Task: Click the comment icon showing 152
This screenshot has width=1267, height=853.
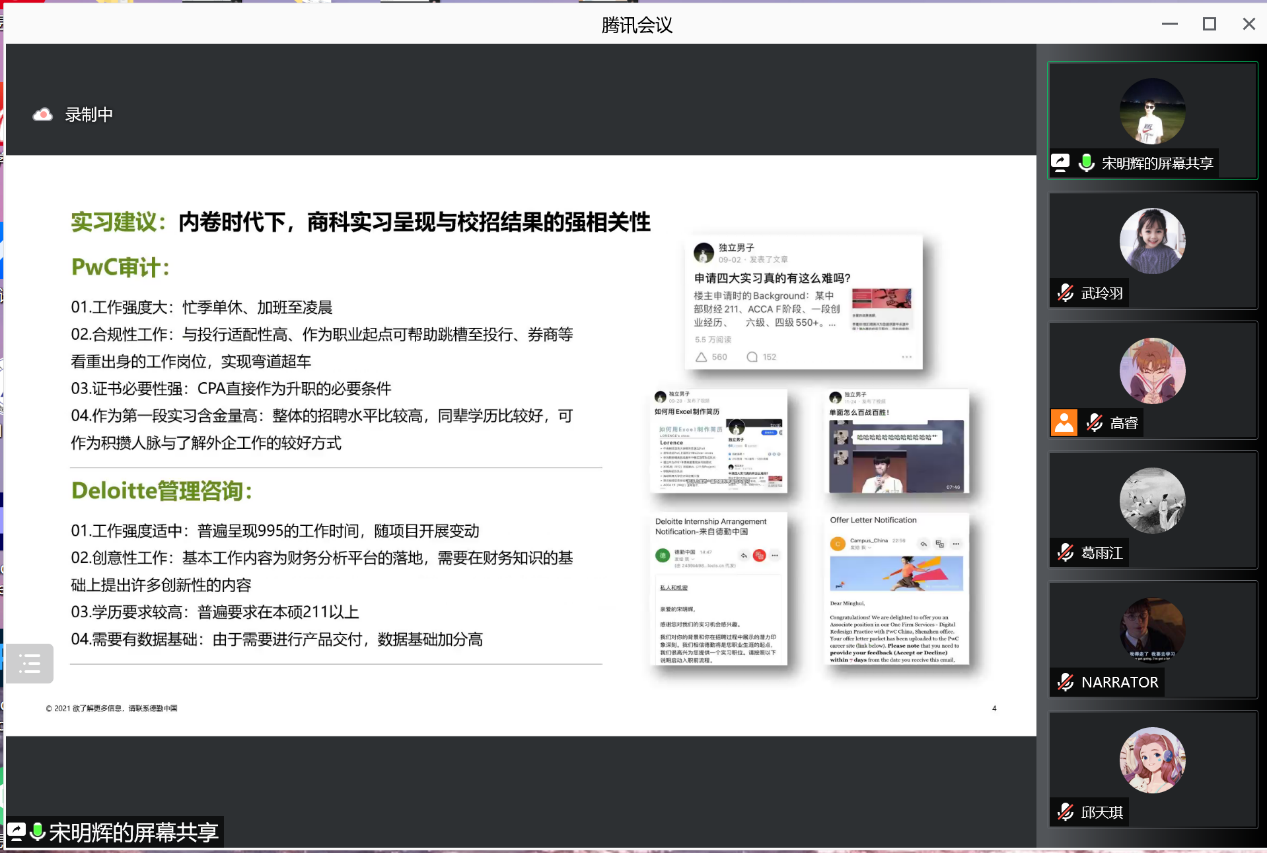Action: click(x=752, y=357)
